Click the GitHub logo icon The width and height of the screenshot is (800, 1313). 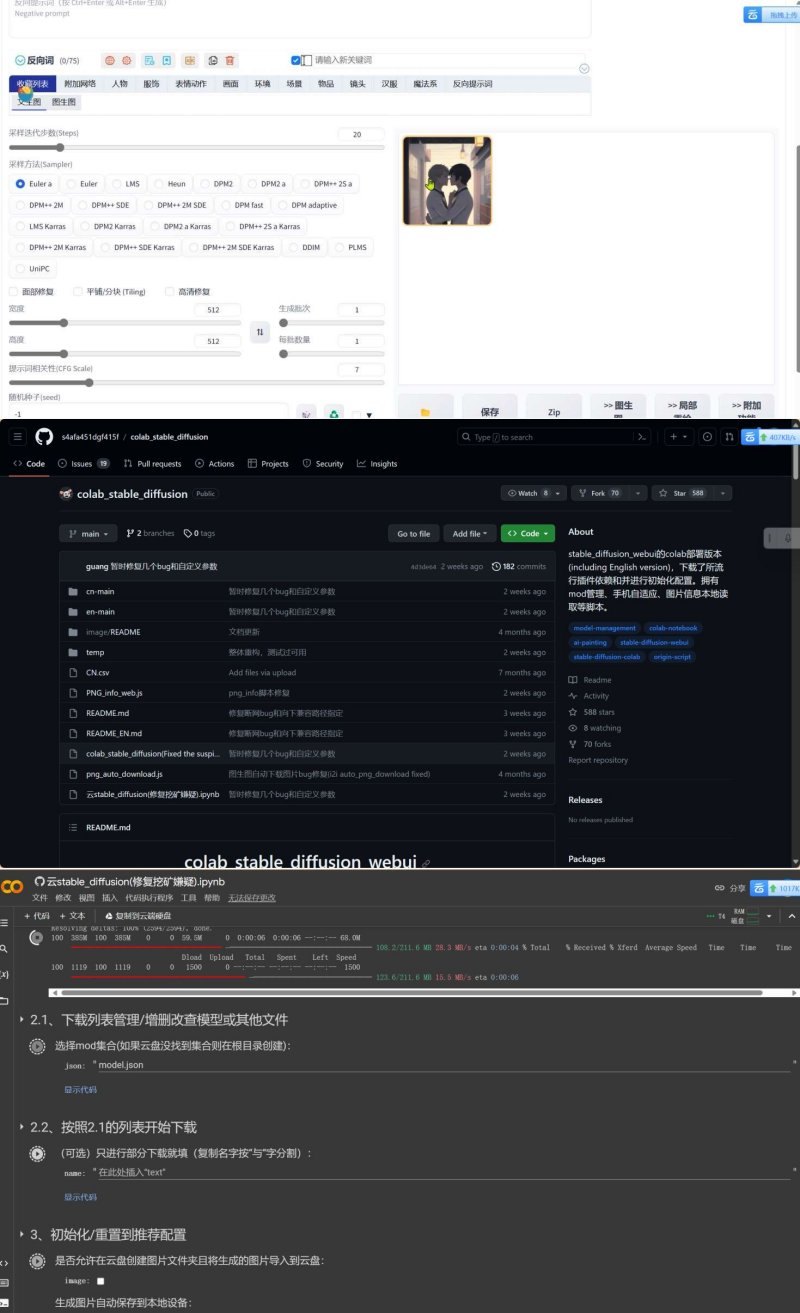(x=44, y=437)
